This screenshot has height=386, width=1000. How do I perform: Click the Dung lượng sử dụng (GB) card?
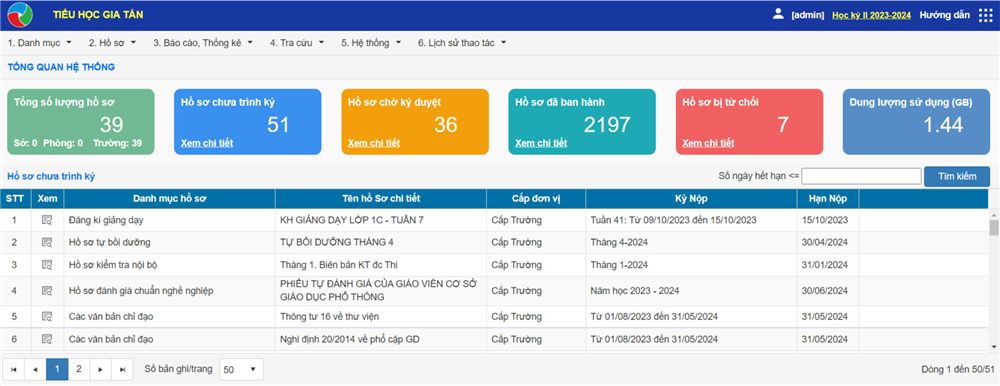point(916,122)
